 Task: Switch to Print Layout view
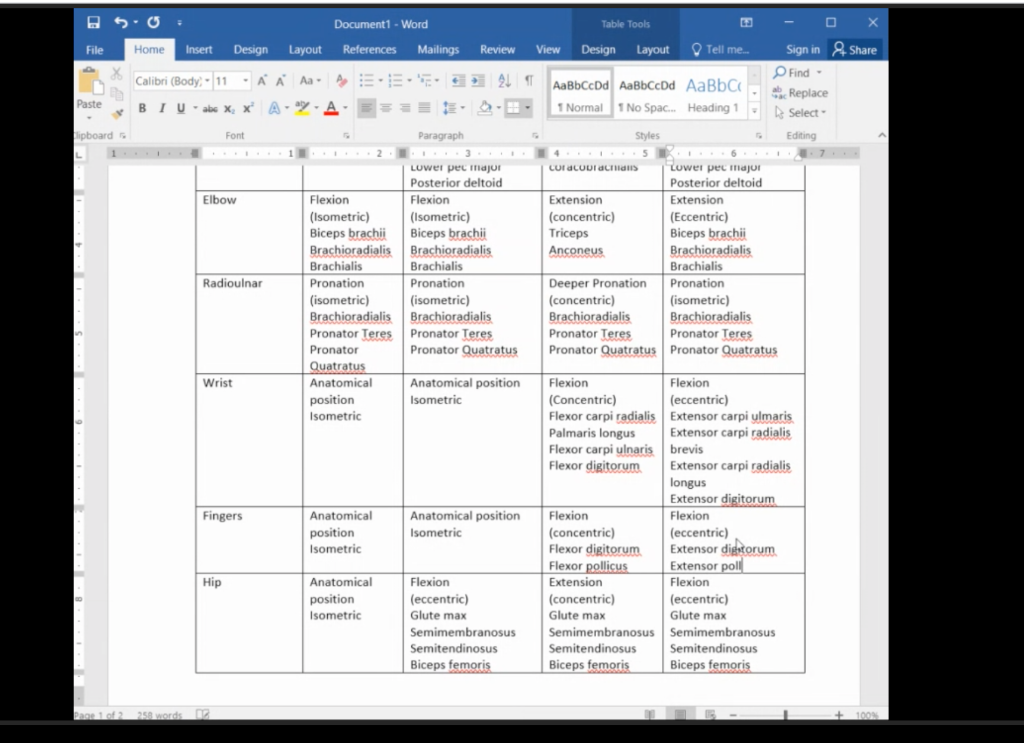click(x=680, y=715)
